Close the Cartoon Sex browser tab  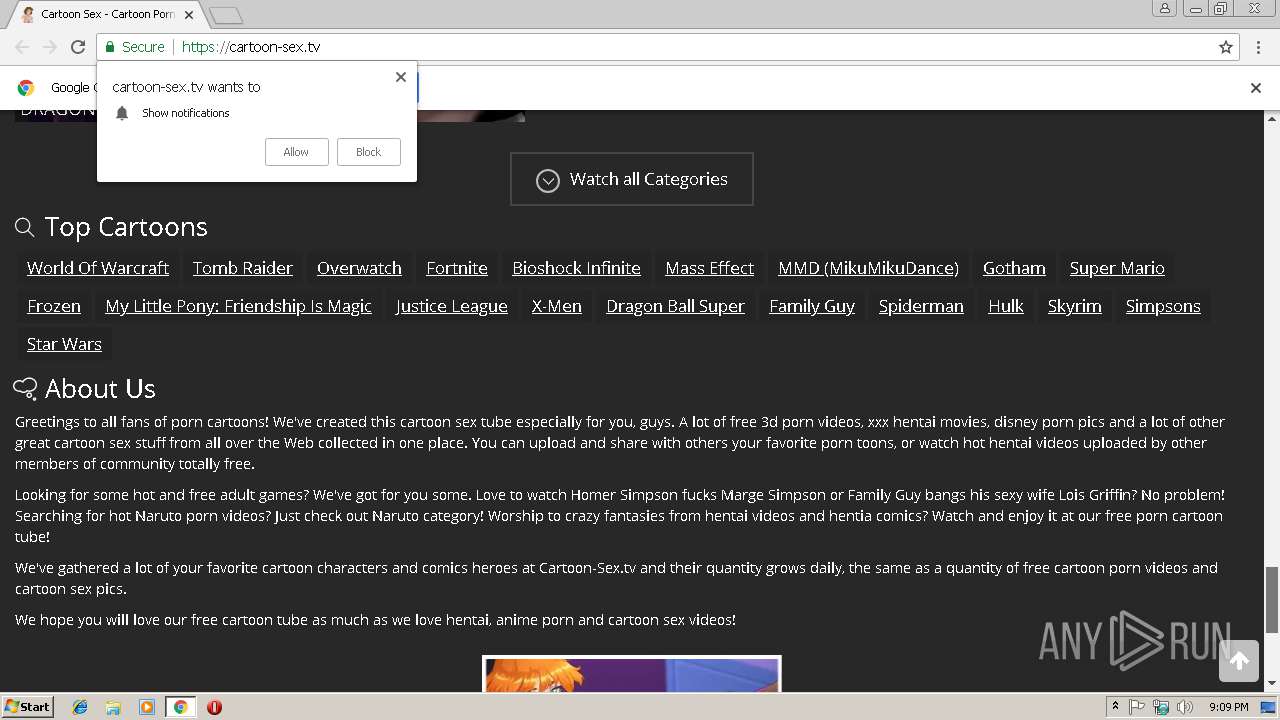tap(189, 15)
